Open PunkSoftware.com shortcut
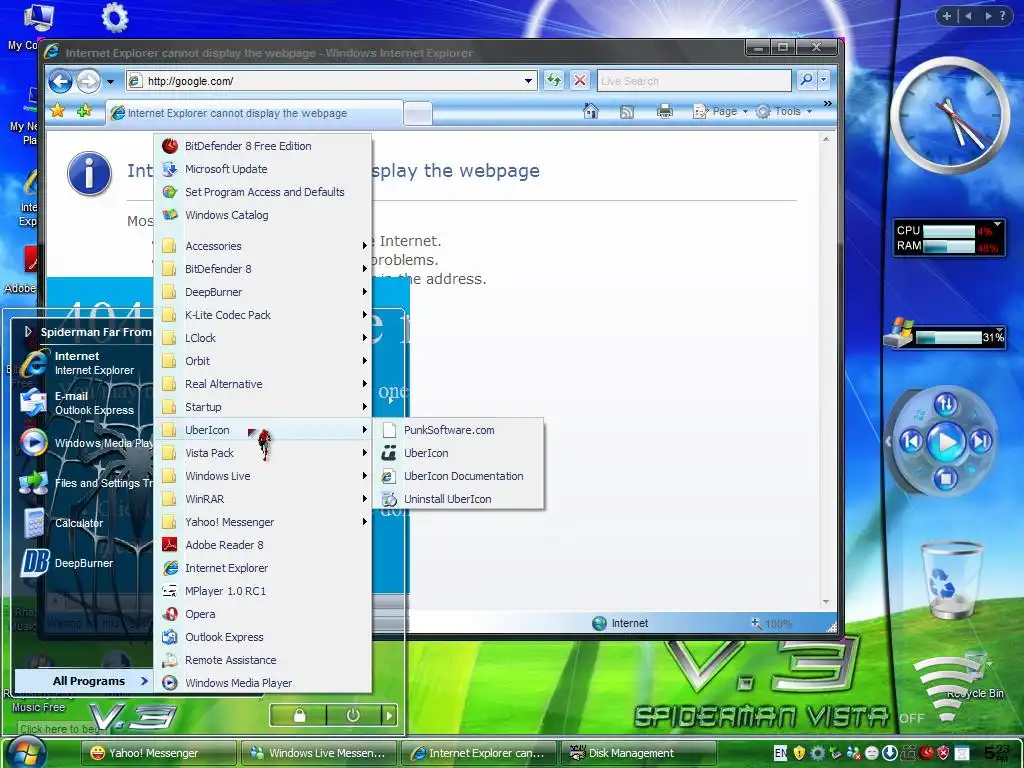The height and width of the screenshot is (768, 1024). coord(458,430)
